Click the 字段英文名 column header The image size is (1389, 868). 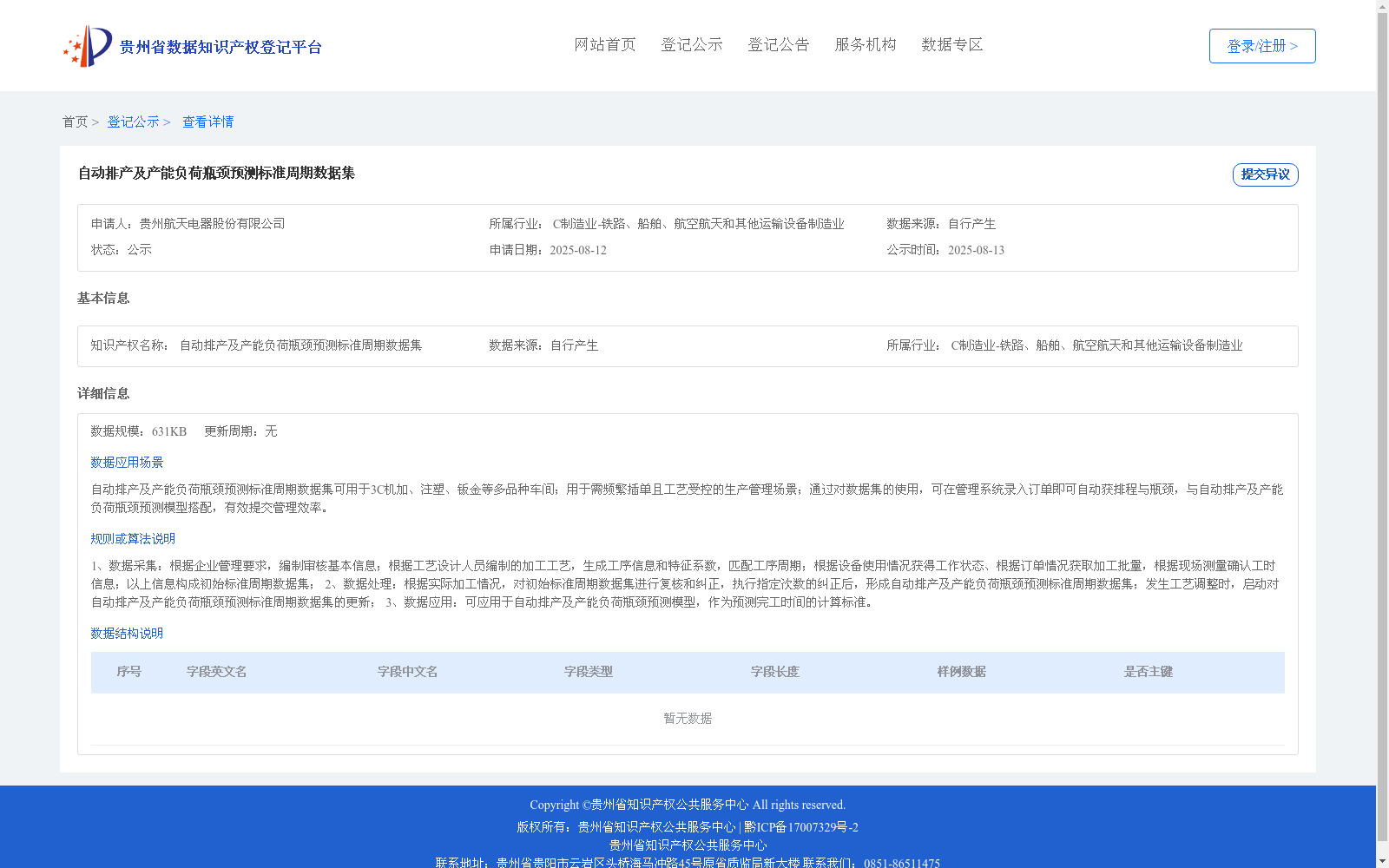pos(217,672)
